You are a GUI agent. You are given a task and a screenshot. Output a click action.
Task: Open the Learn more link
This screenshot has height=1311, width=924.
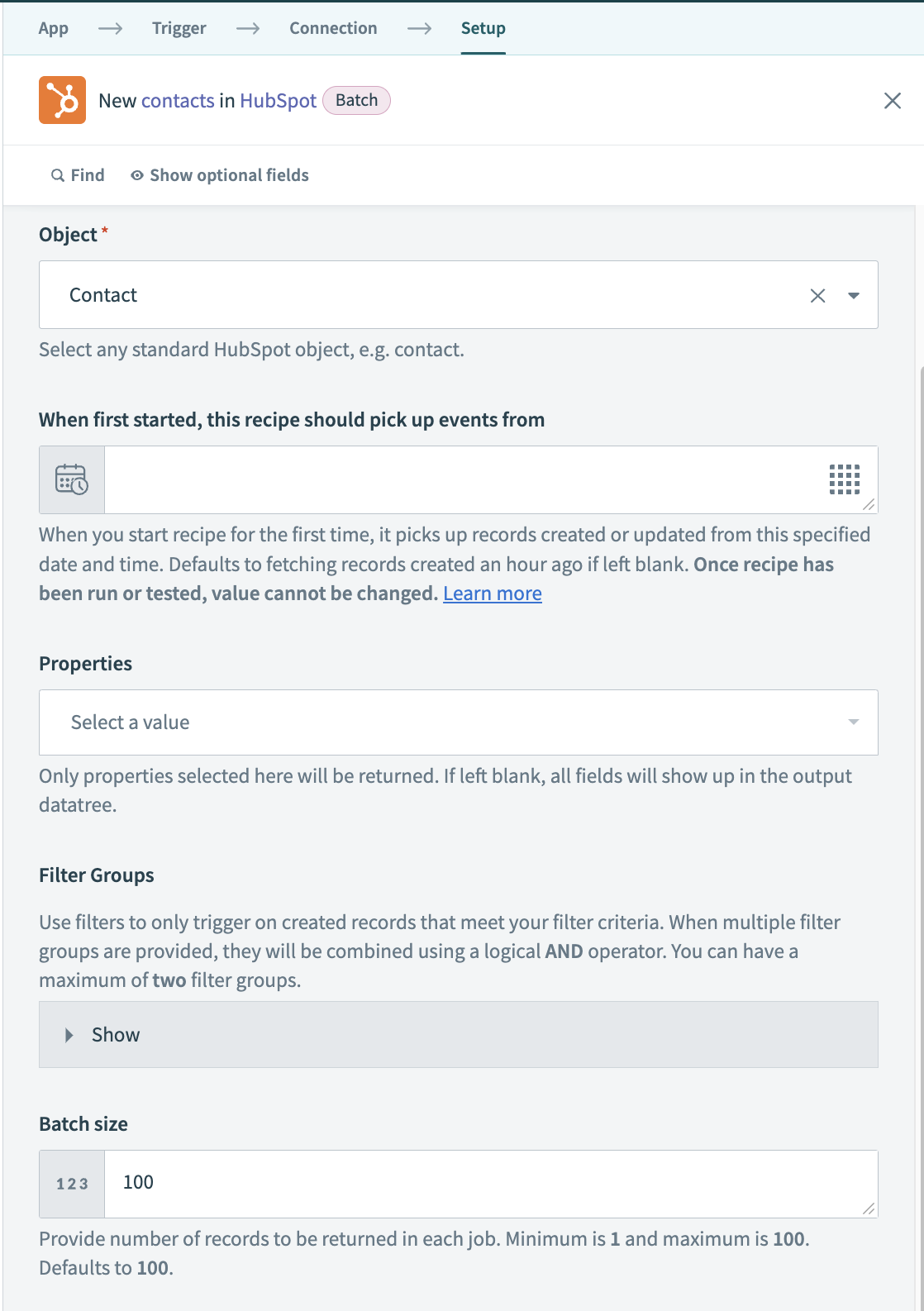(492, 593)
